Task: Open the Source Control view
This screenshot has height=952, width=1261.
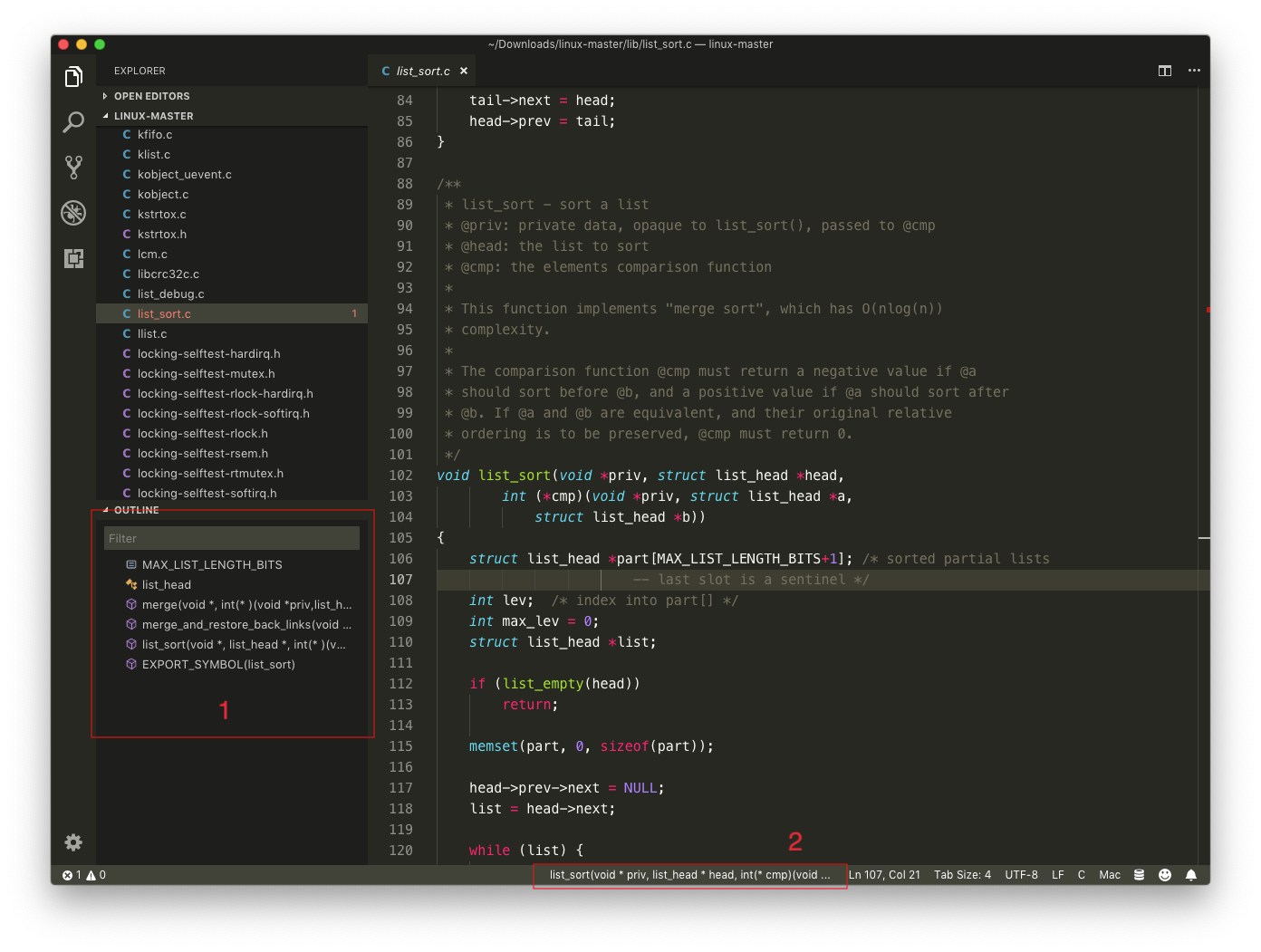Action: [73, 167]
